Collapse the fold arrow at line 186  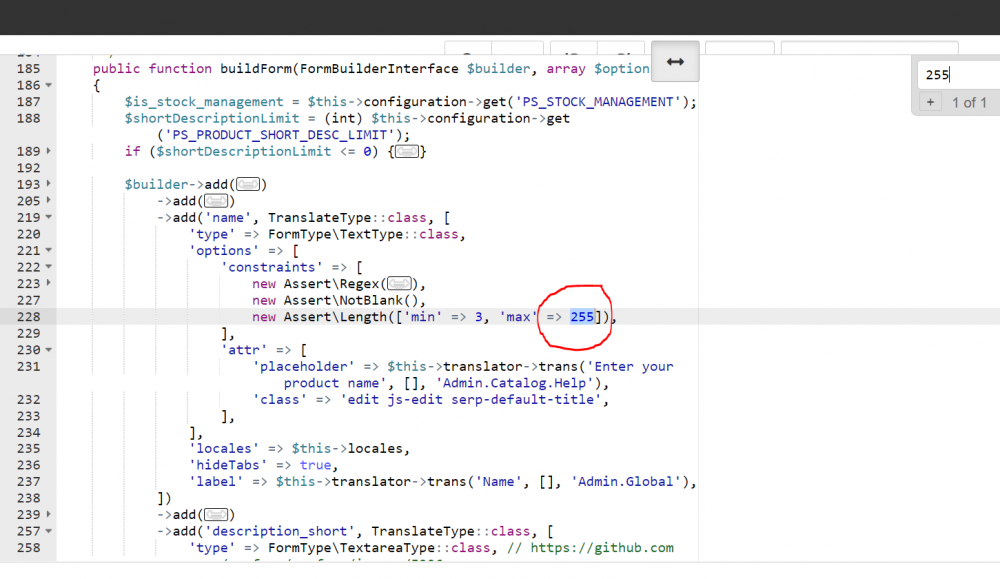(x=48, y=85)
